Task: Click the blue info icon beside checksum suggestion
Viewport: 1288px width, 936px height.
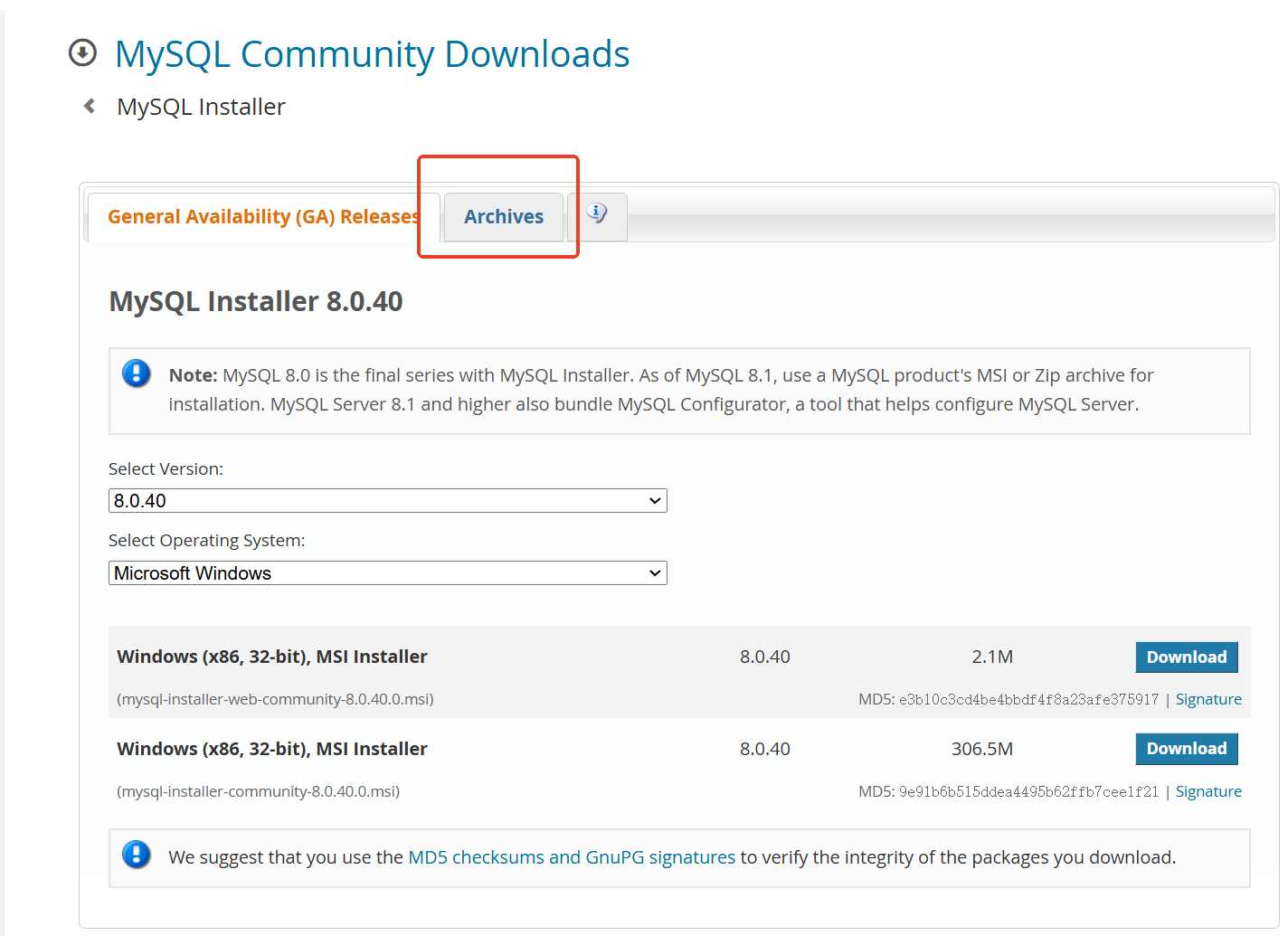Action: [x=137, y=854]
